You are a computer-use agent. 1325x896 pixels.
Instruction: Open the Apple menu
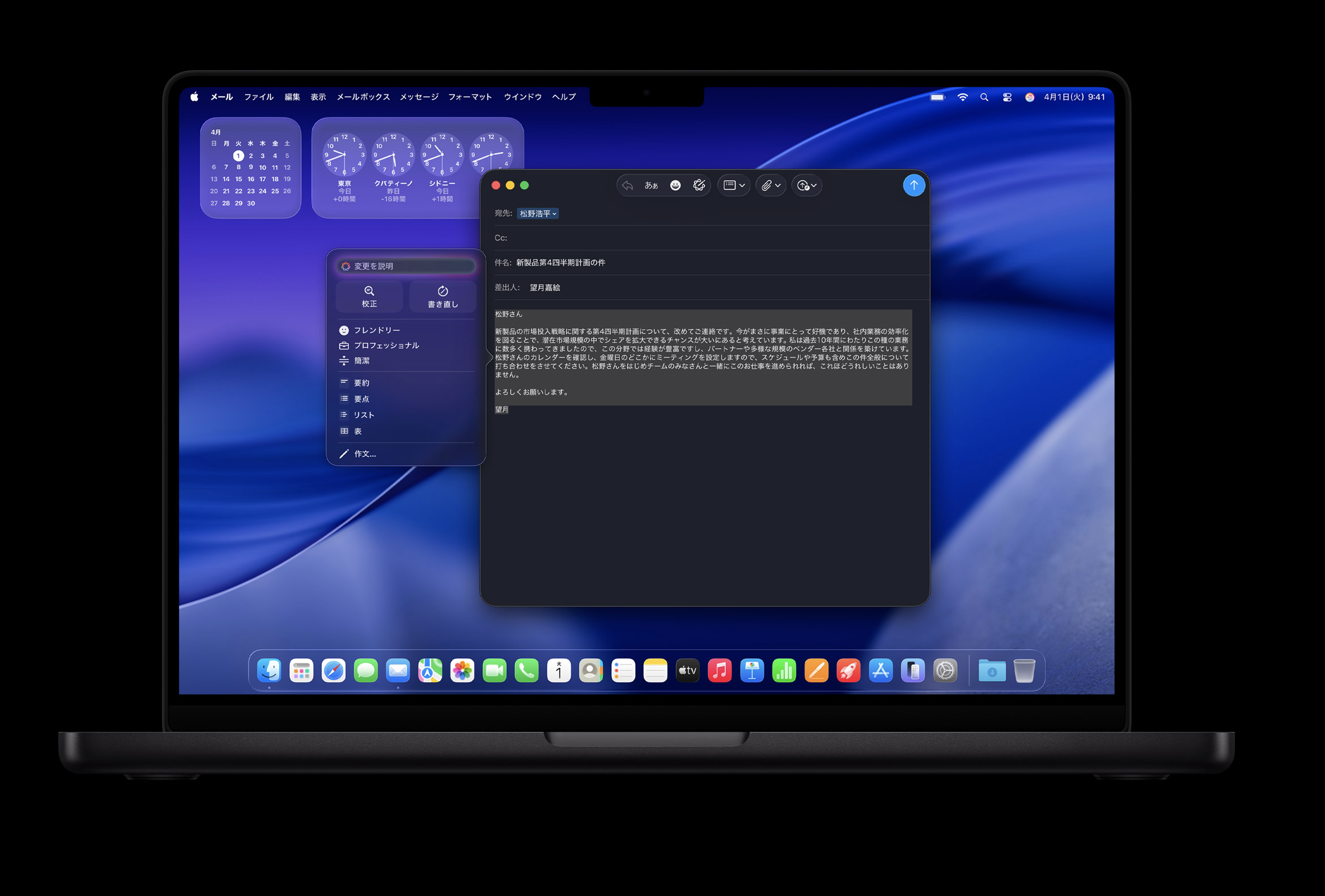(x=194, y=97)
